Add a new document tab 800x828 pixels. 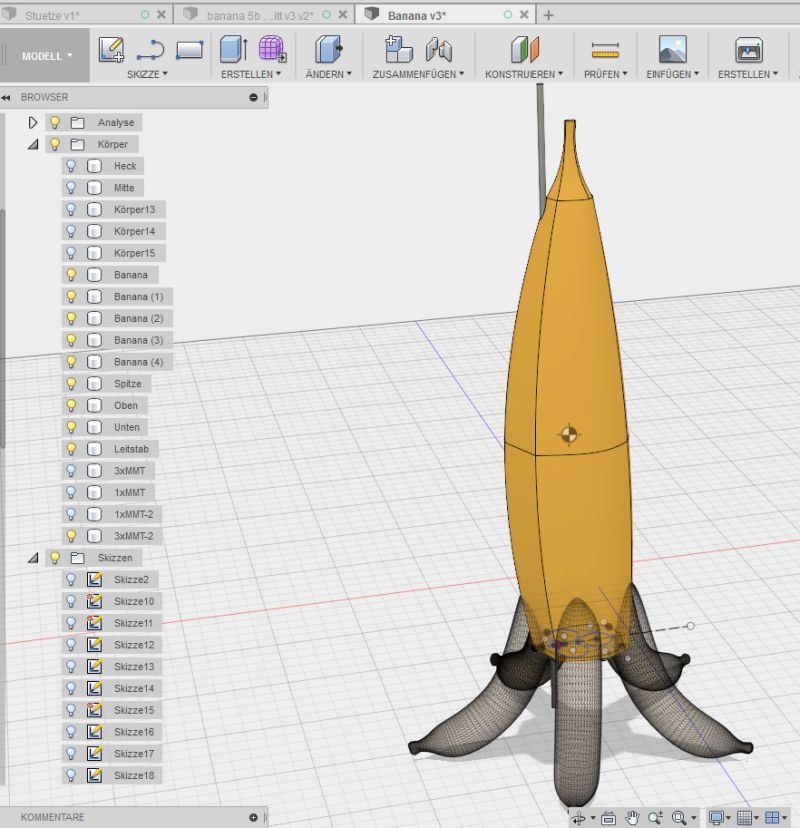click(x=549, y=15)
